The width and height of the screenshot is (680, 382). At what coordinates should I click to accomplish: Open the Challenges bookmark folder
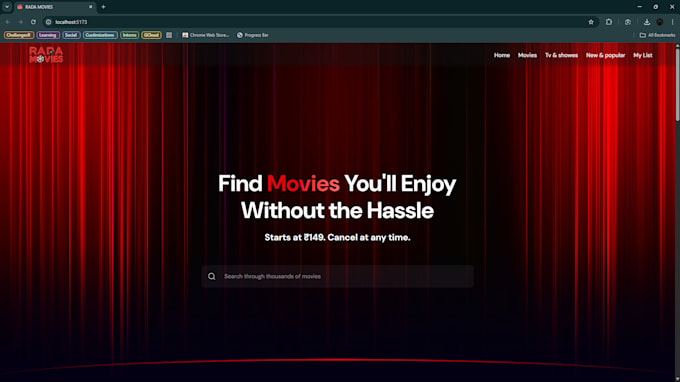pos(19,35)
